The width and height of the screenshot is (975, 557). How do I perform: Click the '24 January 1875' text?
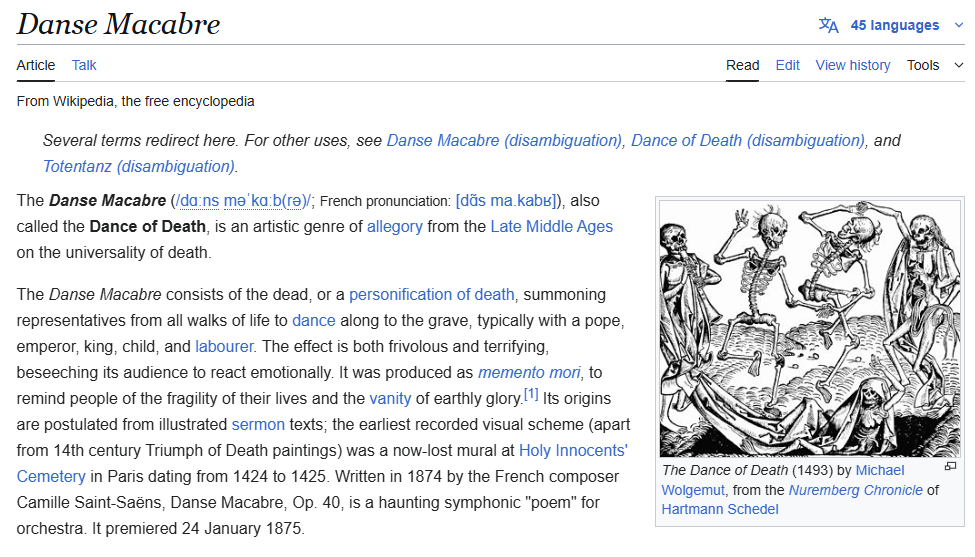242,528
